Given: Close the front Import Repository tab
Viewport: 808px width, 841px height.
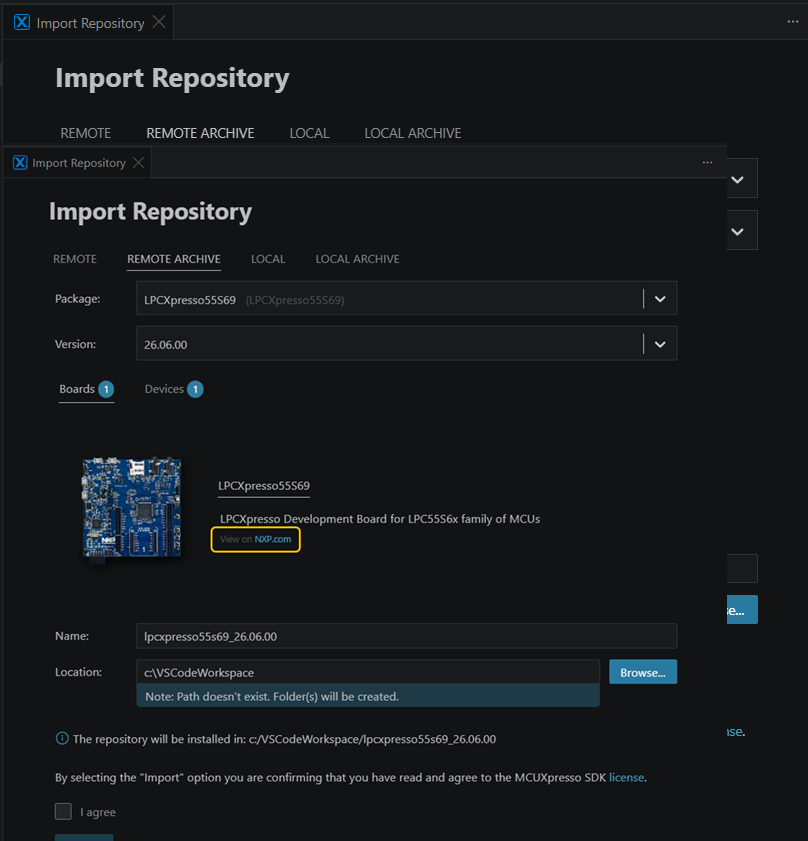Looking at the screenshot, I should coord(138,163).
